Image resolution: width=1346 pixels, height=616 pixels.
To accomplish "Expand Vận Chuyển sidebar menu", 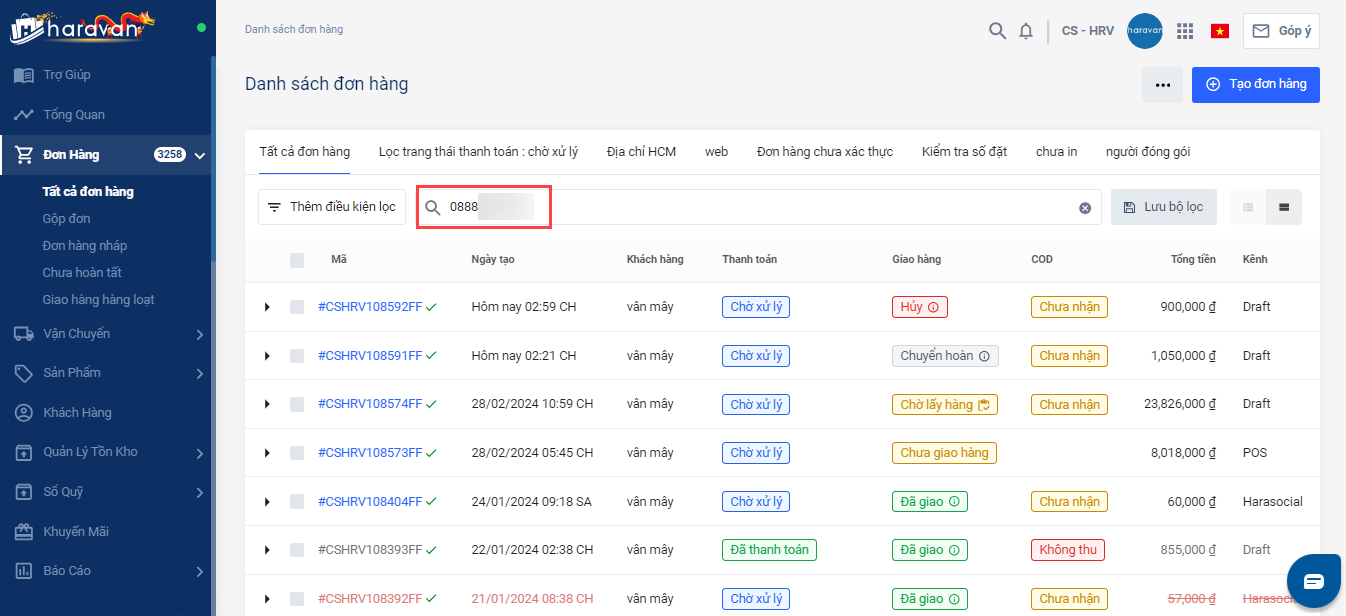I will coord(199,334).
